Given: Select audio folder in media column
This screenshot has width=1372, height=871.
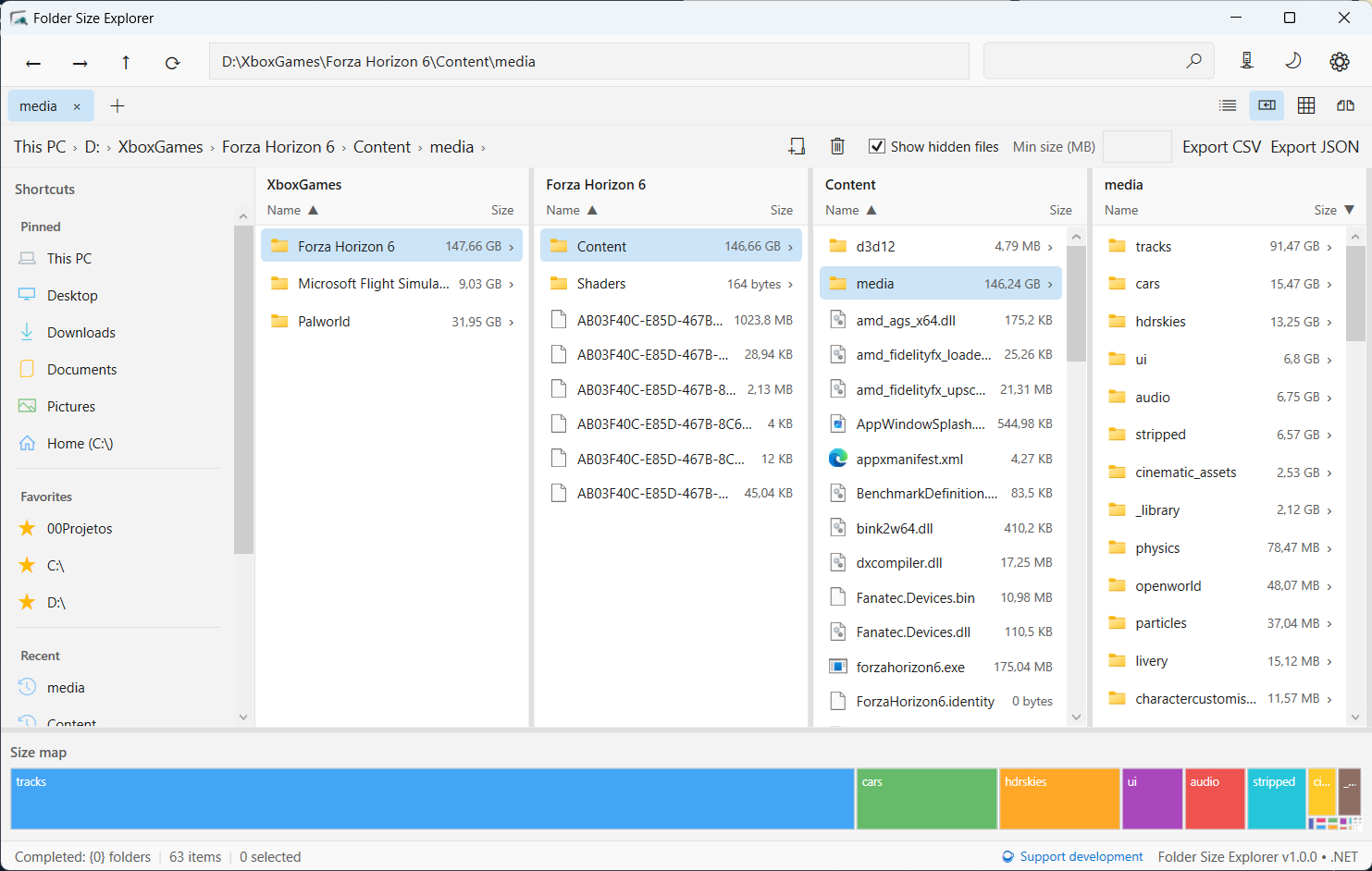Looking at the screenshot, I should pos(1219,398).
